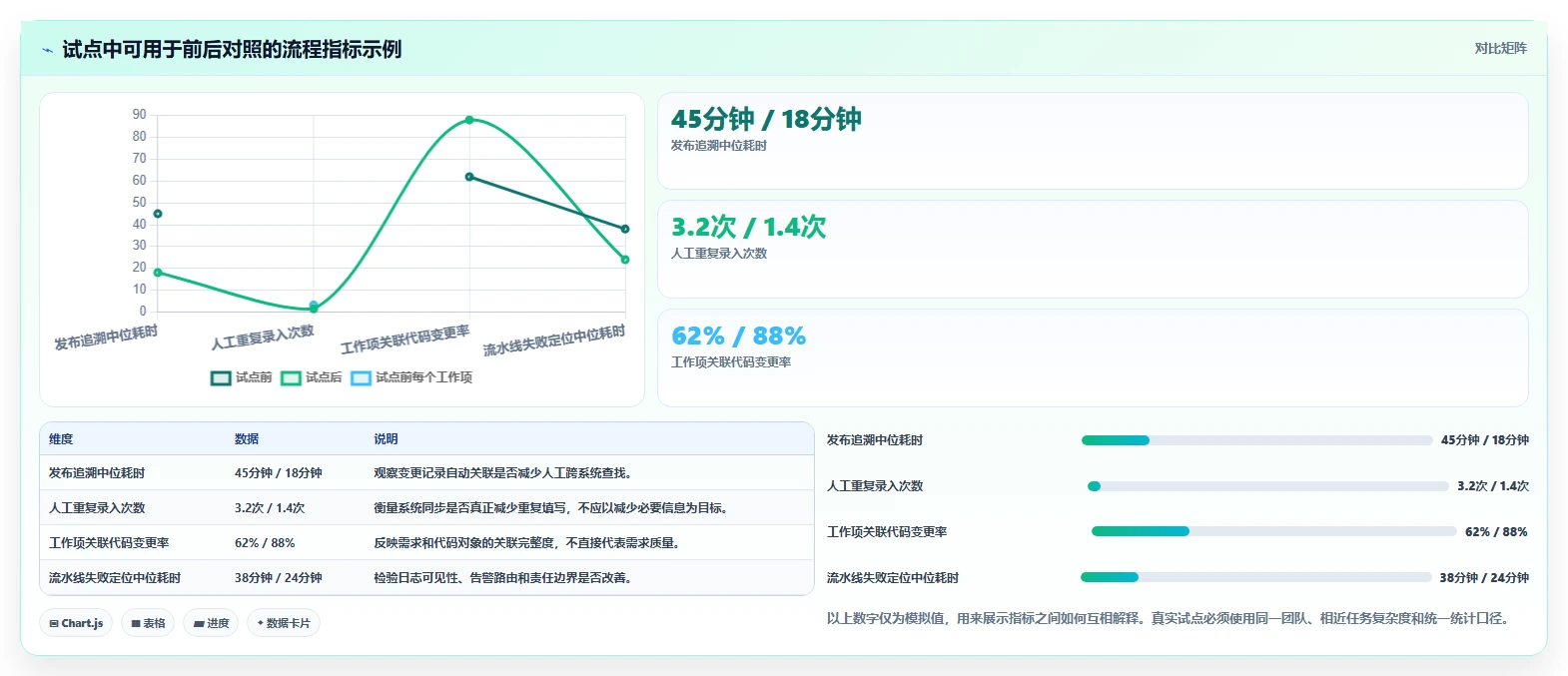Viewport: 1568px width, 676px height.
Task: Click the 试点前 endpoint at 38
Action: coord(625,229)
